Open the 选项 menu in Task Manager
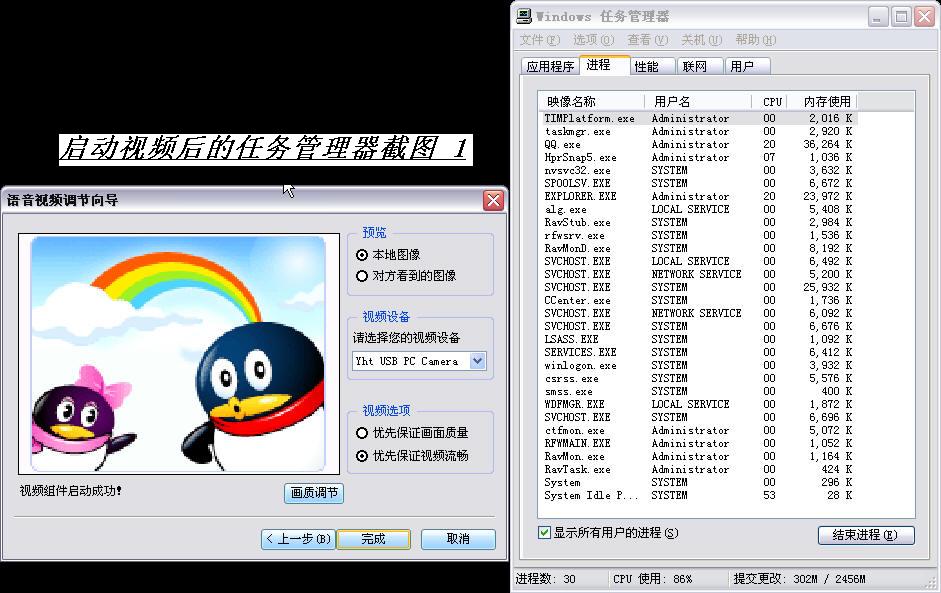The width and height of the screenshot is (941, 593). tap(593, 40)
